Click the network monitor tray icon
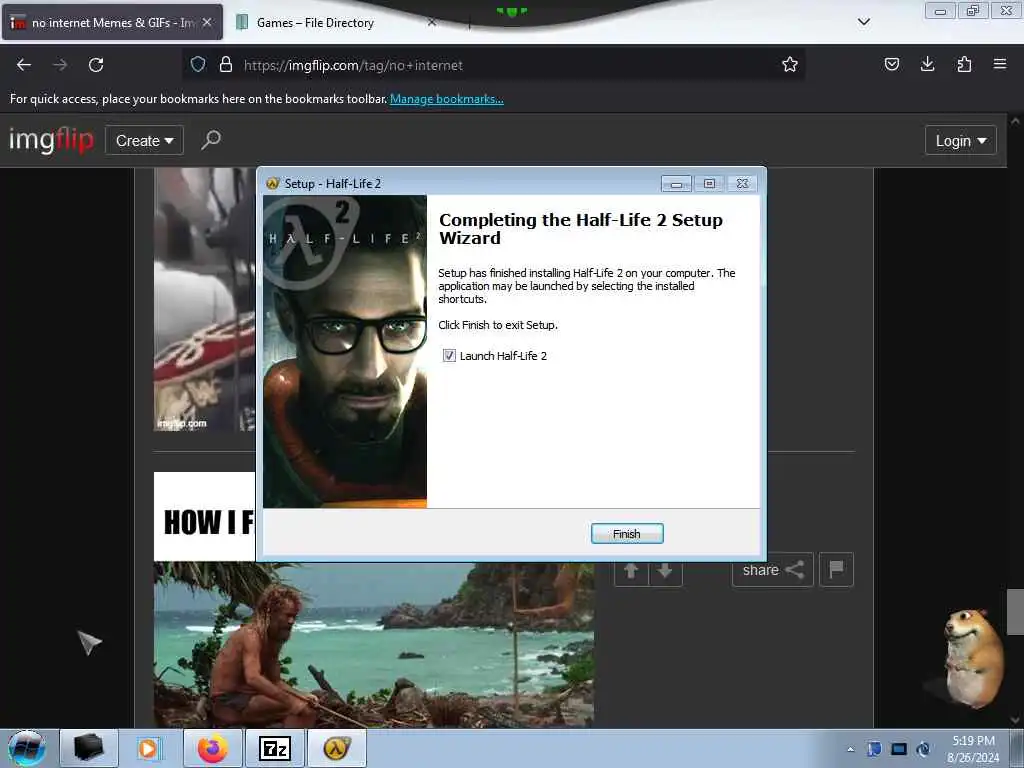 click(899, 749)
